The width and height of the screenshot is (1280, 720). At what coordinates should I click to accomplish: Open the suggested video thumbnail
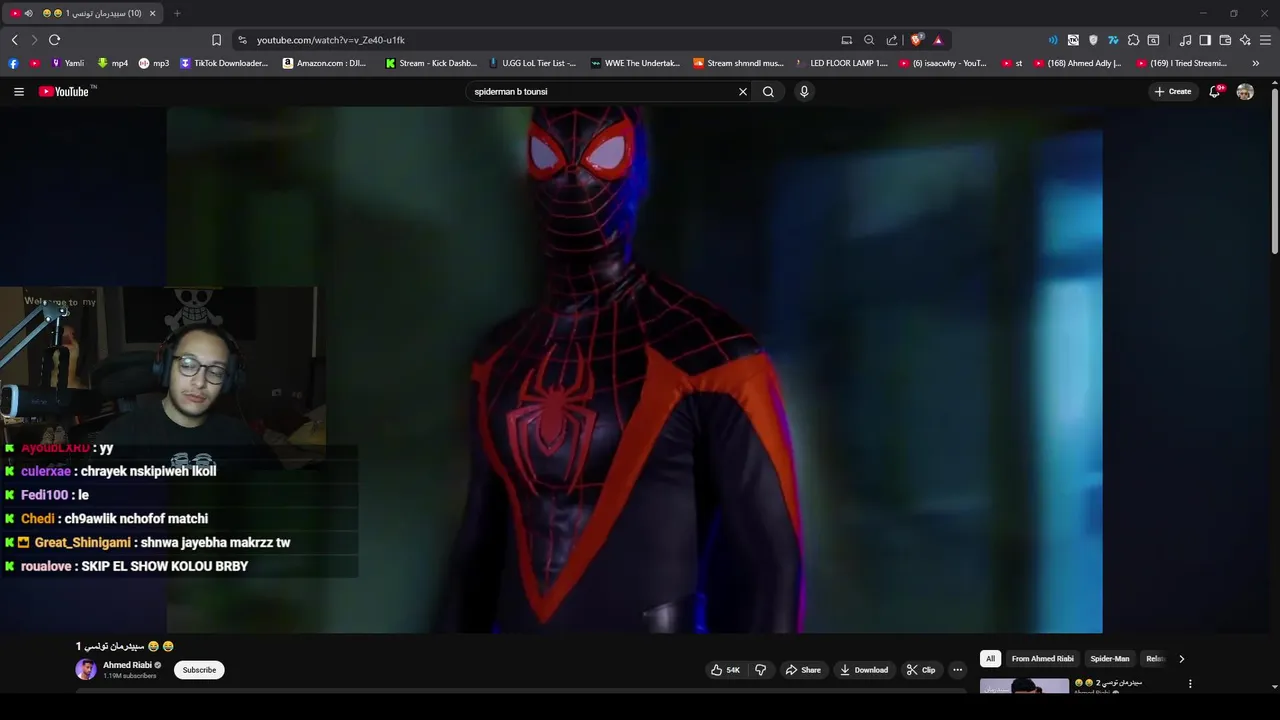point(1024,686)
